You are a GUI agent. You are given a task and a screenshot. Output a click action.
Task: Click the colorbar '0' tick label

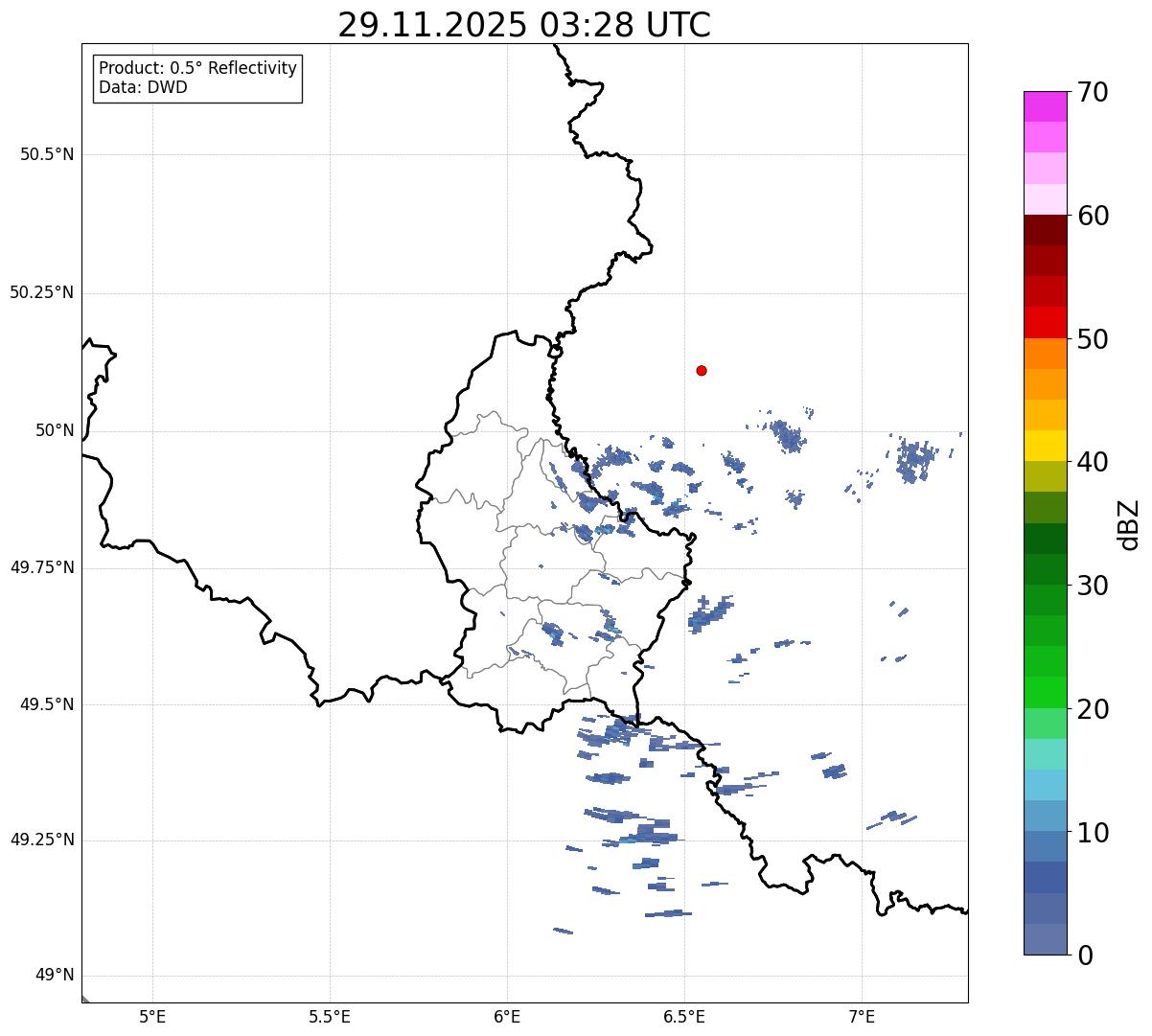pos(1085,955)
